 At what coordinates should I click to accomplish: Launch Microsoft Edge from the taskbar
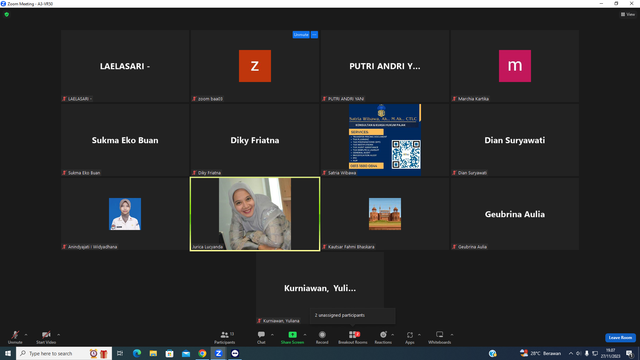click(x=137, y=353)
